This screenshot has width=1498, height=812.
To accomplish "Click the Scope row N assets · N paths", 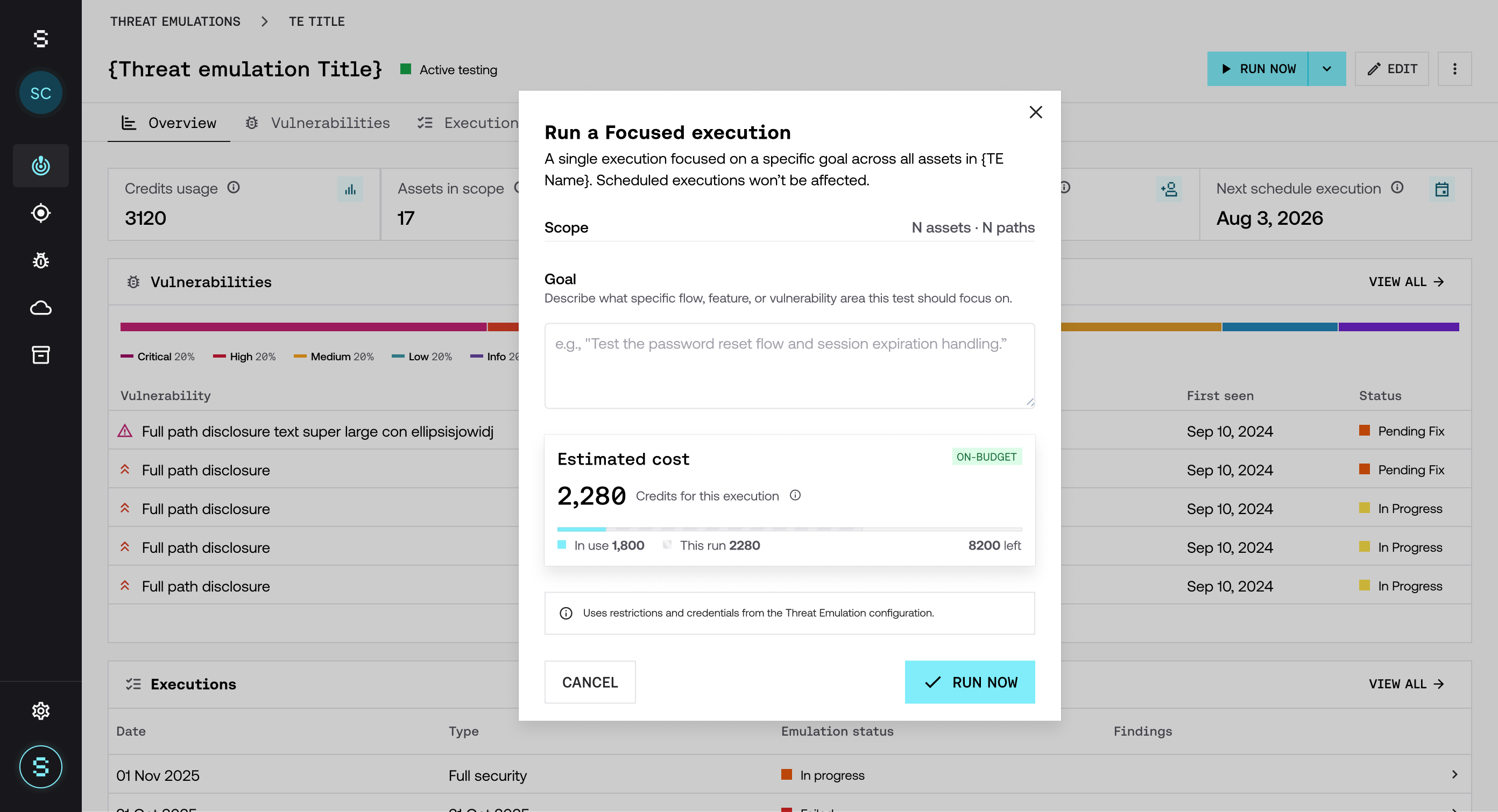I will [789, 227].
